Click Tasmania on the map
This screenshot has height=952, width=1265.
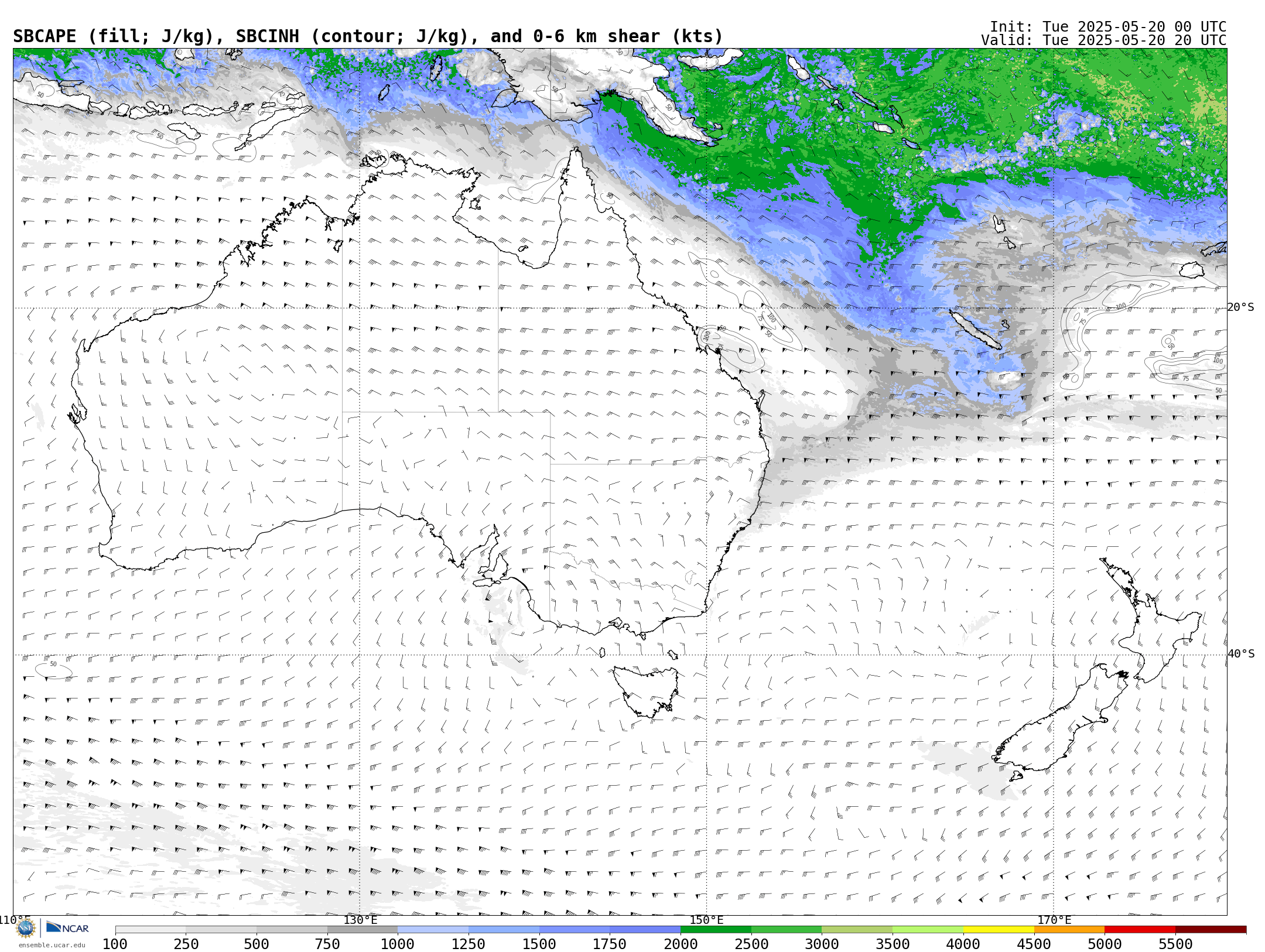pyautogui.click(x=645, y=691)
